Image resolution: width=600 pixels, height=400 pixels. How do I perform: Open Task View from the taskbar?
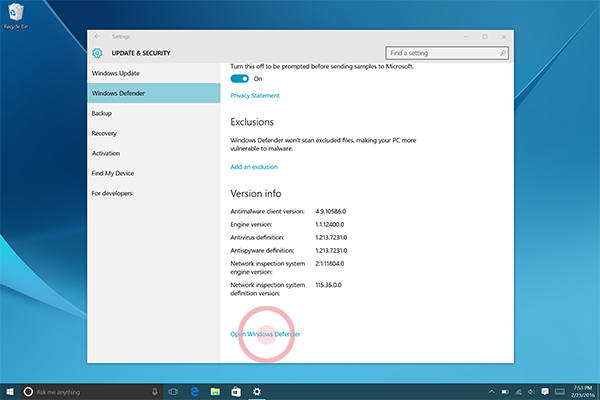(173, 392)
